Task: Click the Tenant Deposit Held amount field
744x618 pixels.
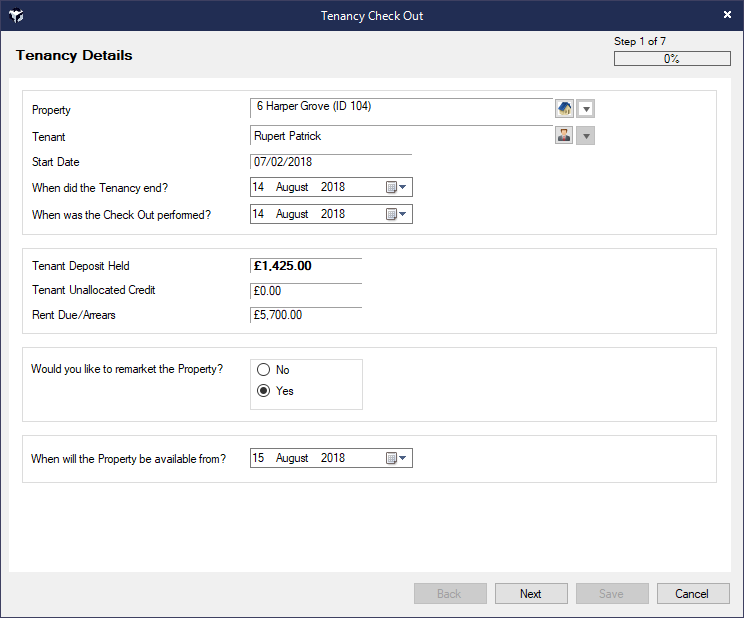Action: pyautogui.click(x=305, y=266)
